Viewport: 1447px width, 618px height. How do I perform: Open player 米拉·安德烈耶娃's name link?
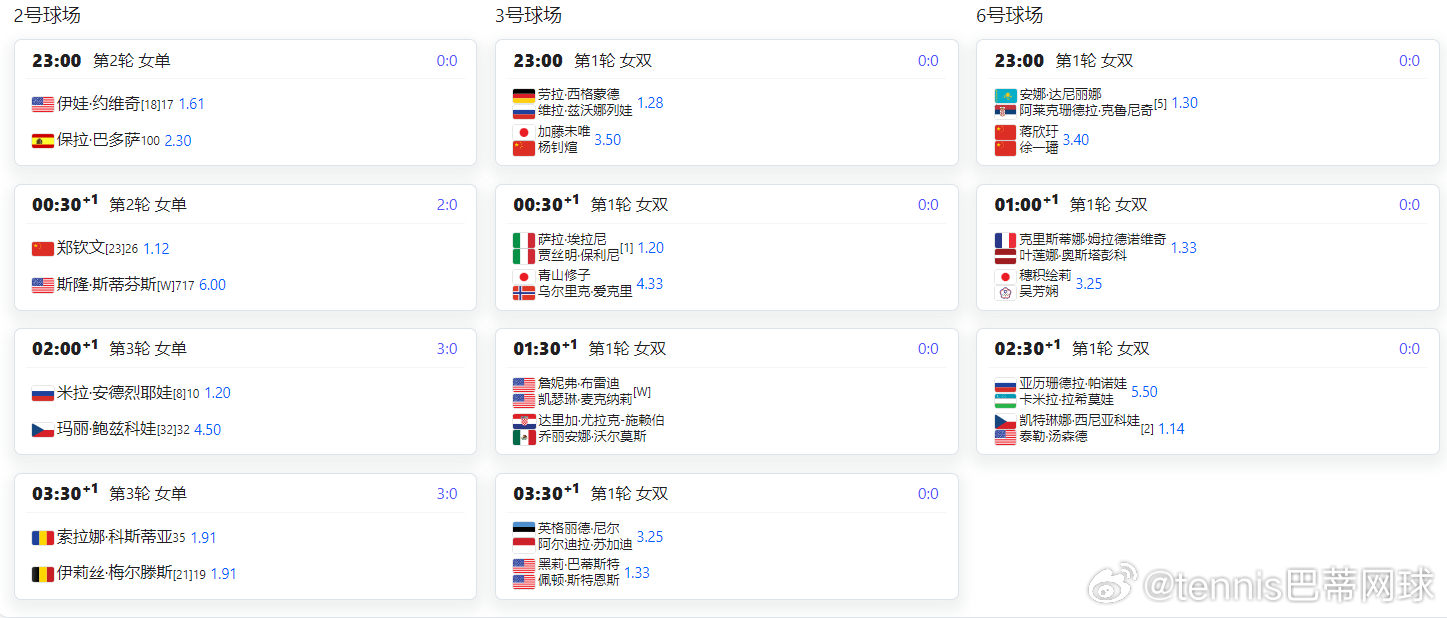[x=115, y=393]
